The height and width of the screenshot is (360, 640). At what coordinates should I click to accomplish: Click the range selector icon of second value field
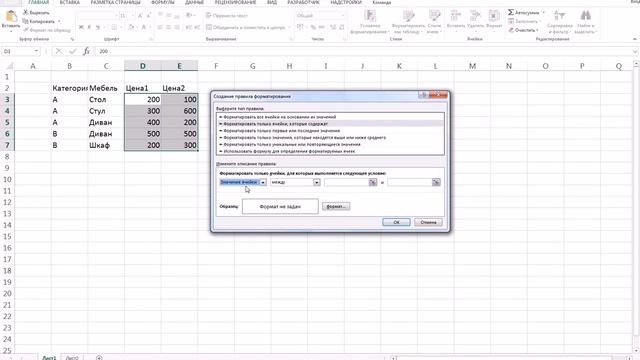point(436,182)
